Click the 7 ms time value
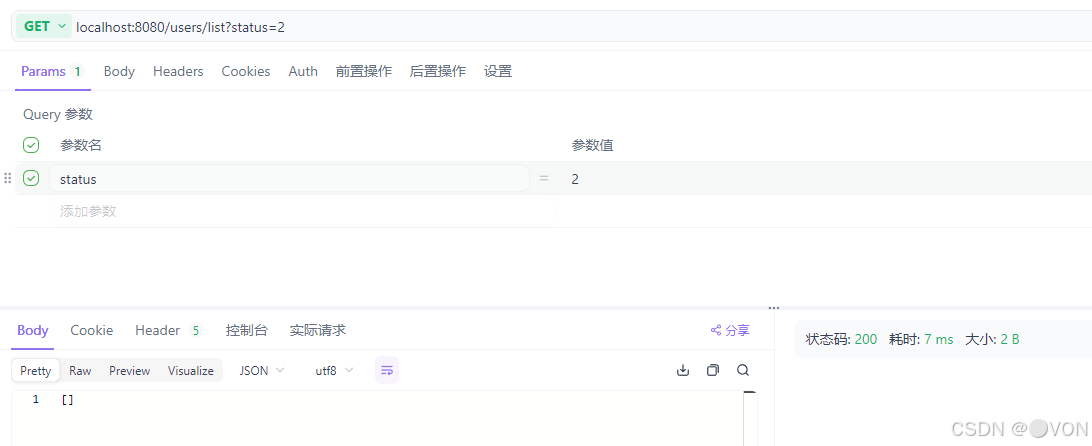This screenshot has height=446, width=1092. (939, 339)
